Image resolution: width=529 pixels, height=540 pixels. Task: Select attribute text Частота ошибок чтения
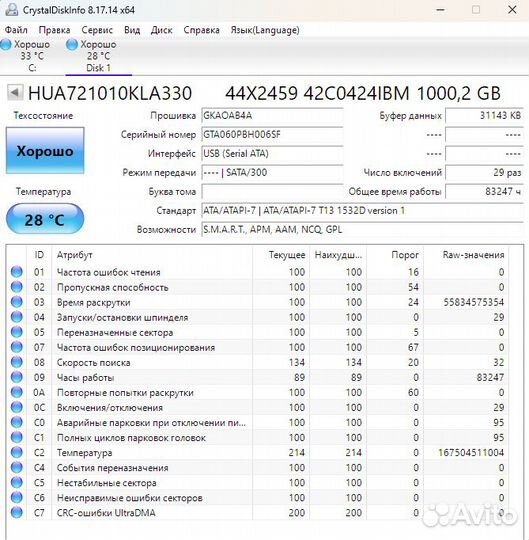coord(108,272)
